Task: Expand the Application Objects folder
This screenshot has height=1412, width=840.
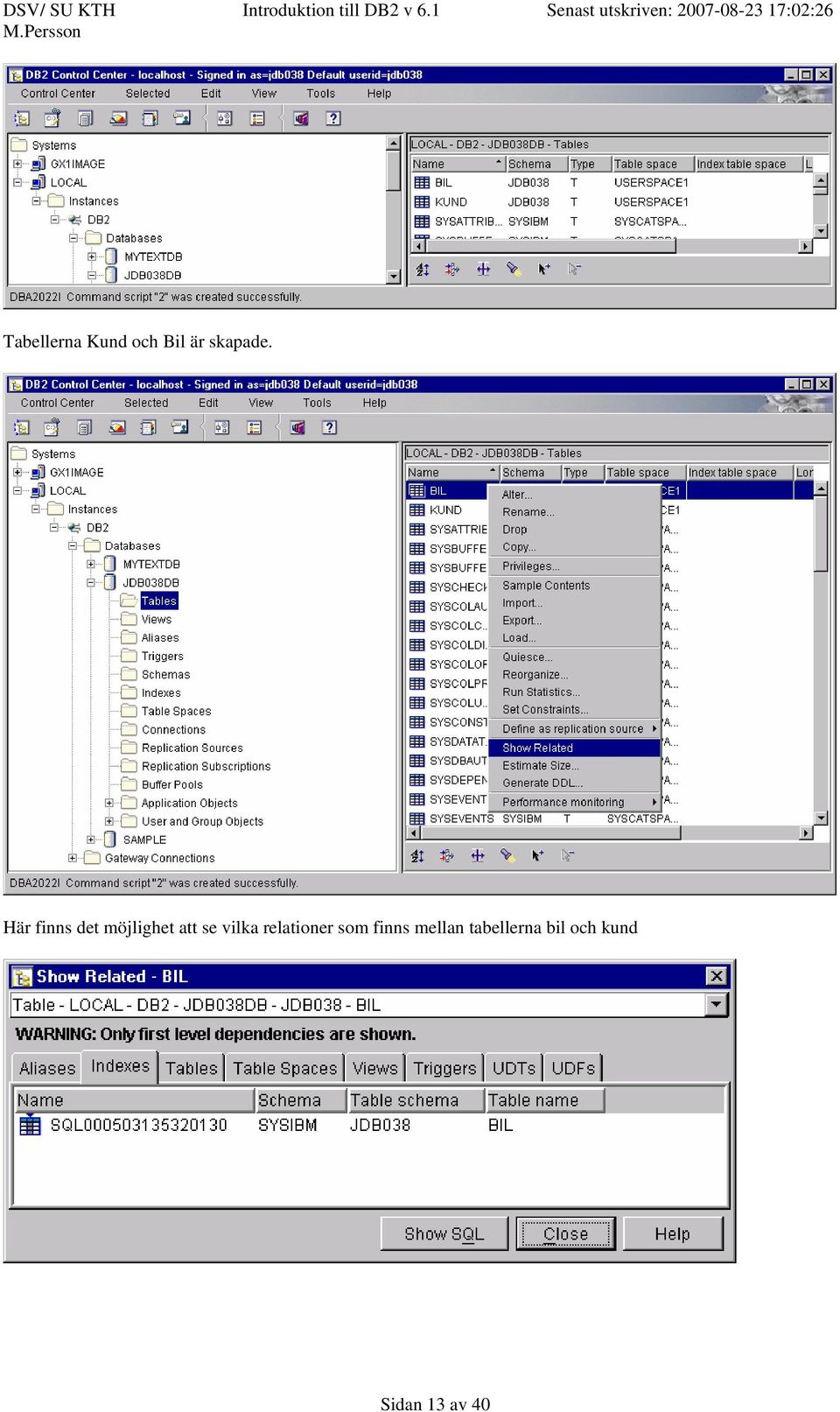Action: coord(109,803)
